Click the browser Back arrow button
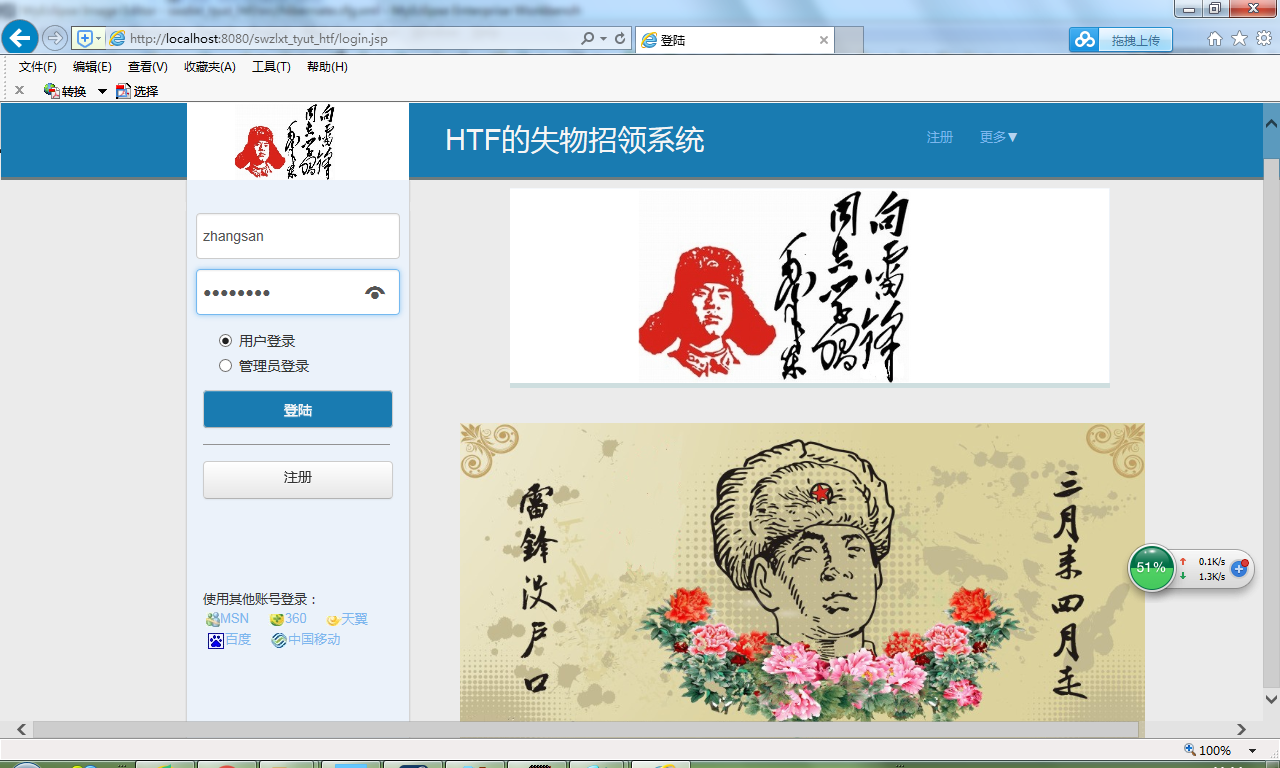The width and height of the screenshot is (1280, 768). 20,38
